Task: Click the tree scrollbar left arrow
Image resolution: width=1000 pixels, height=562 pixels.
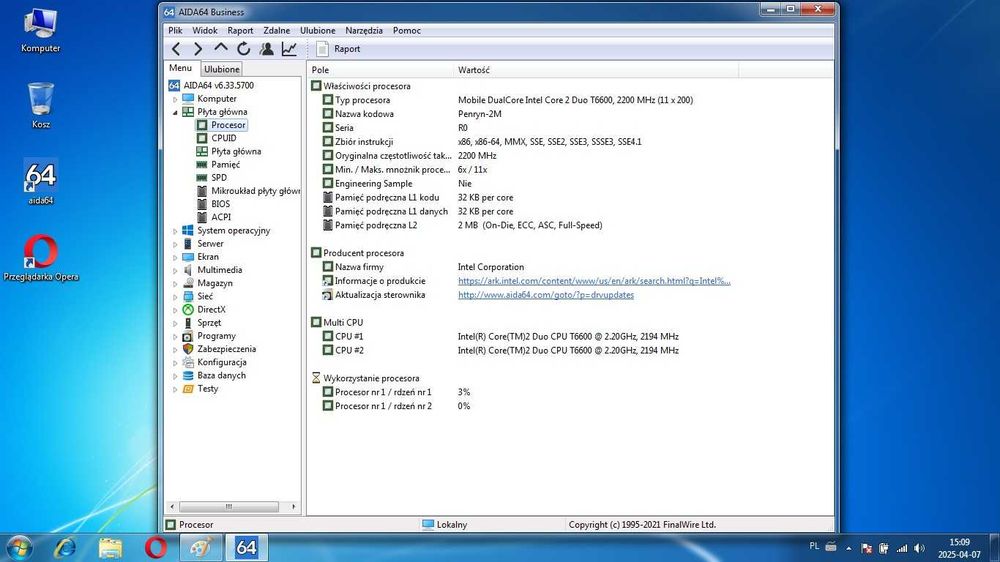Action: [x=170, y=507]
